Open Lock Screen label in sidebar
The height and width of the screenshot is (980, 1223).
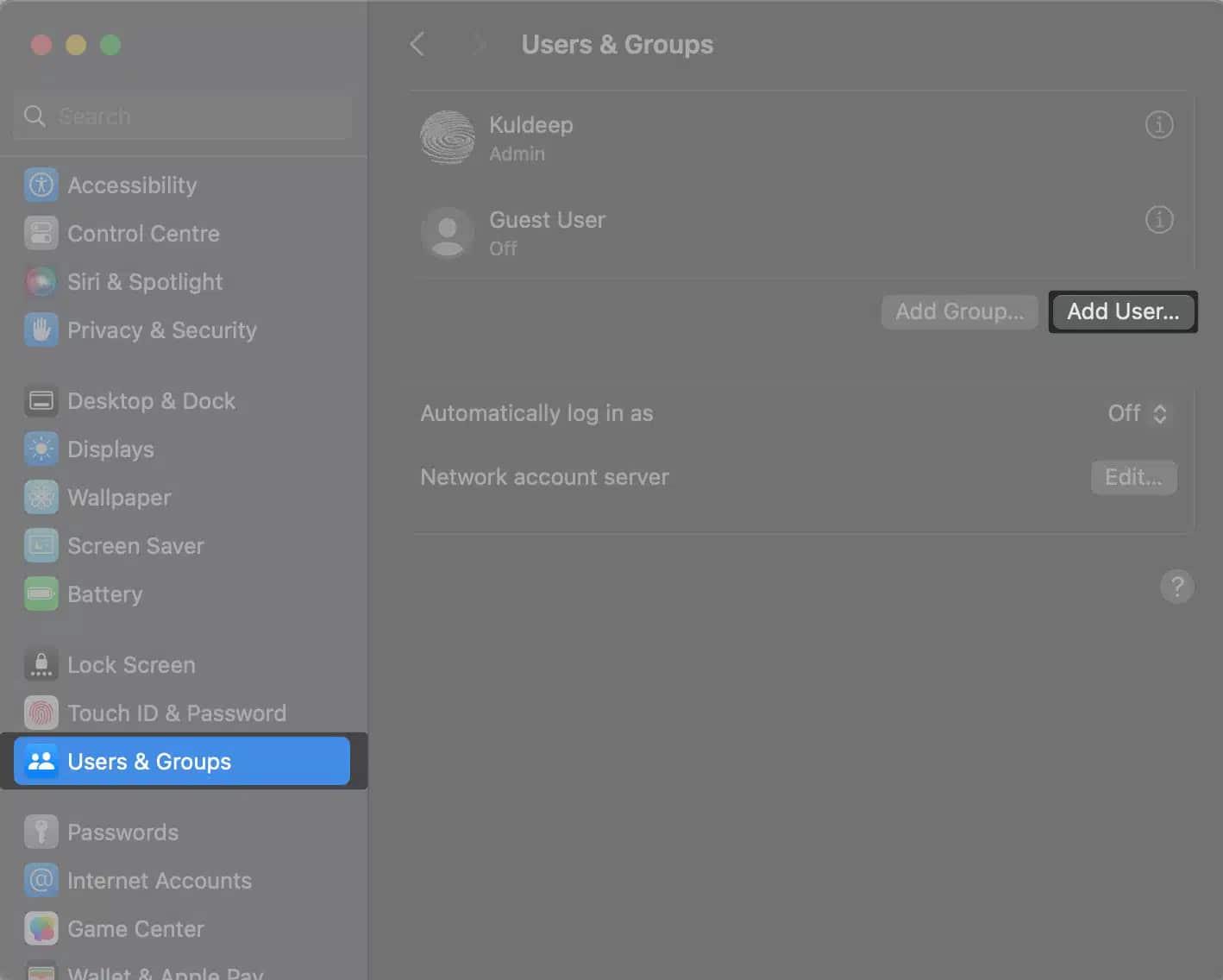(x=131, y=665)
